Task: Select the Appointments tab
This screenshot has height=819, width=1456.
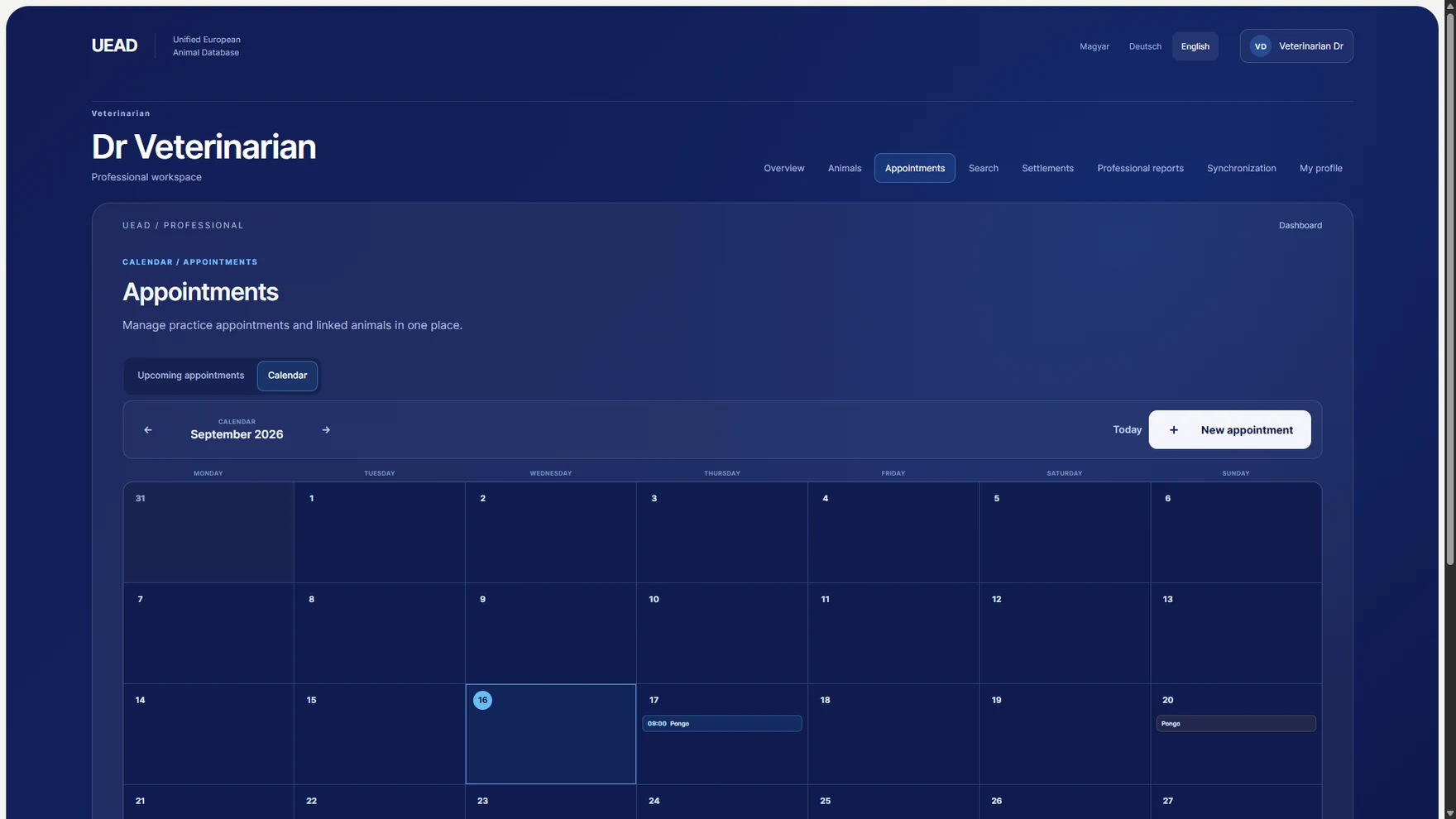Action: 915,168
